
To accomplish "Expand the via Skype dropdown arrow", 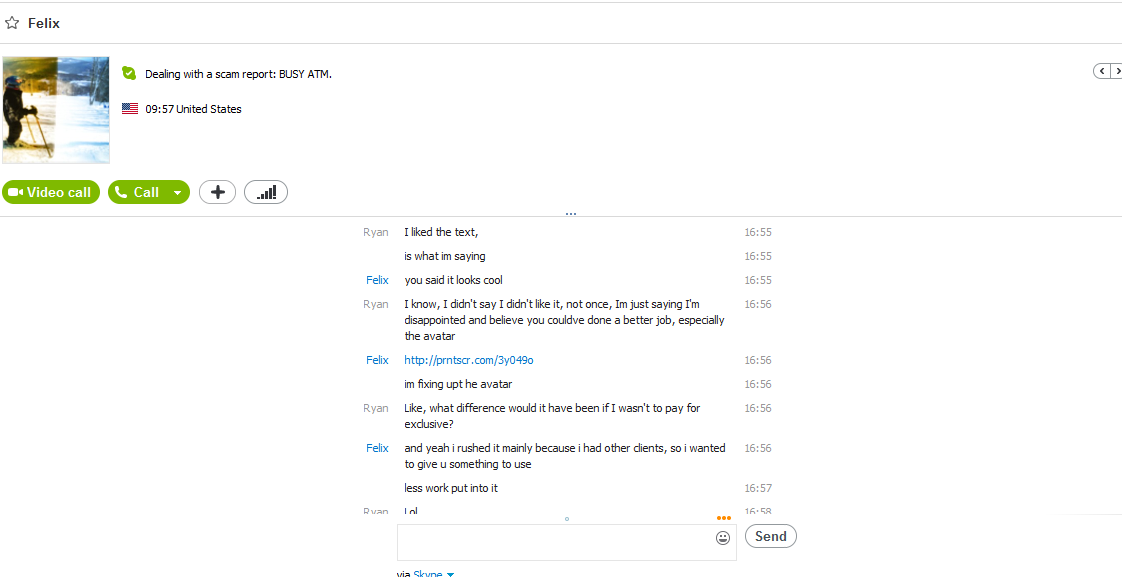I will coord(450,574).
